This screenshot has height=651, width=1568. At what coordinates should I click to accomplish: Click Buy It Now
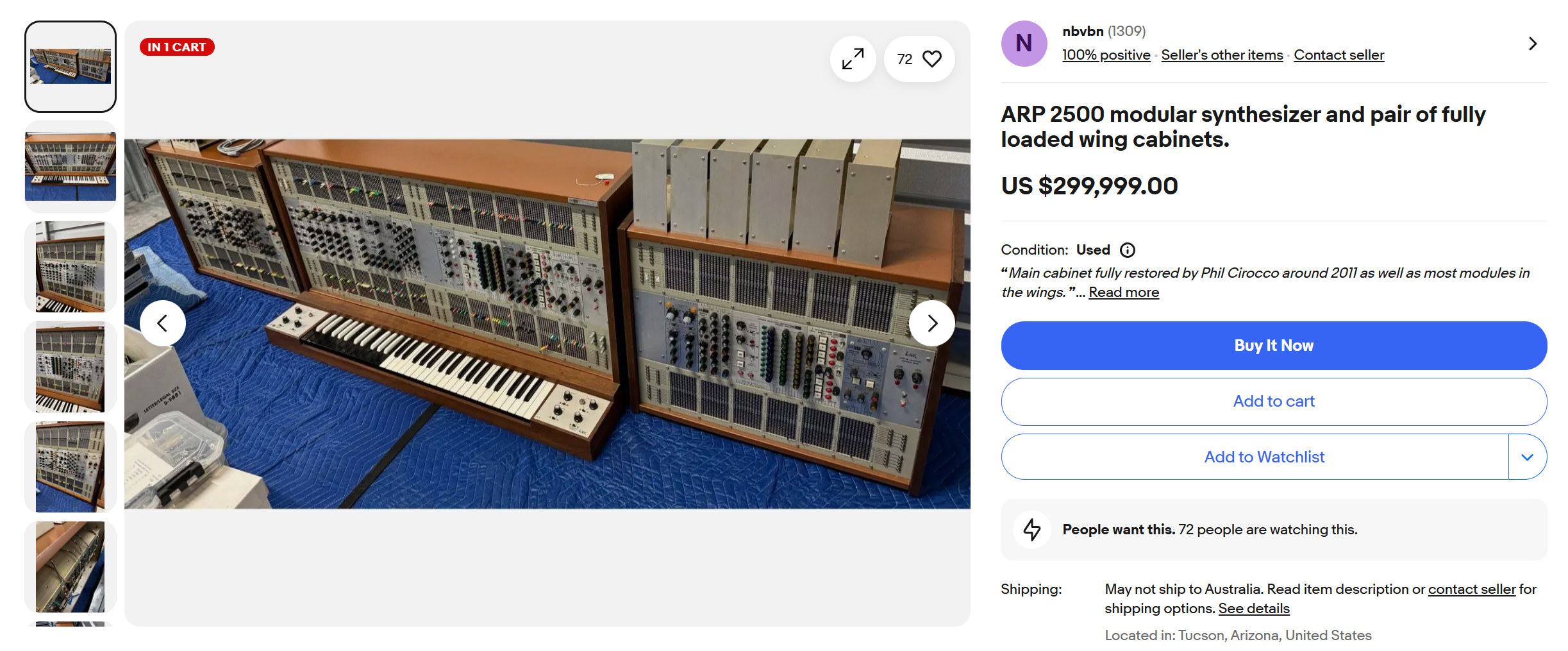tap(1274, 346)
